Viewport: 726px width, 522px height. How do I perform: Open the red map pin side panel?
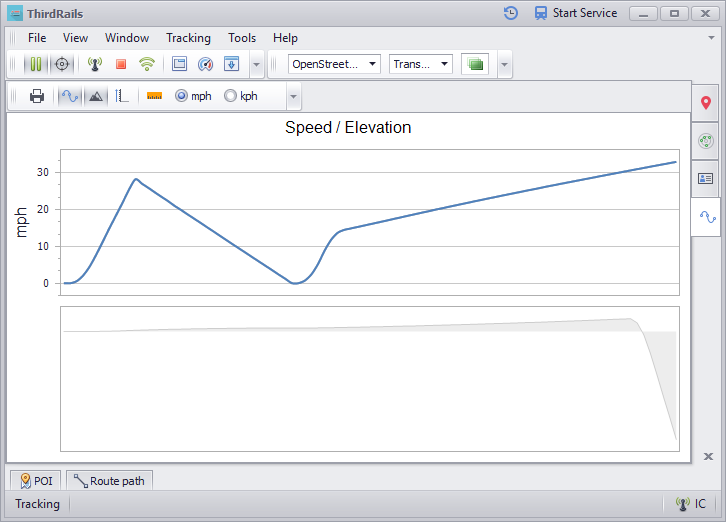click(706, 103)
